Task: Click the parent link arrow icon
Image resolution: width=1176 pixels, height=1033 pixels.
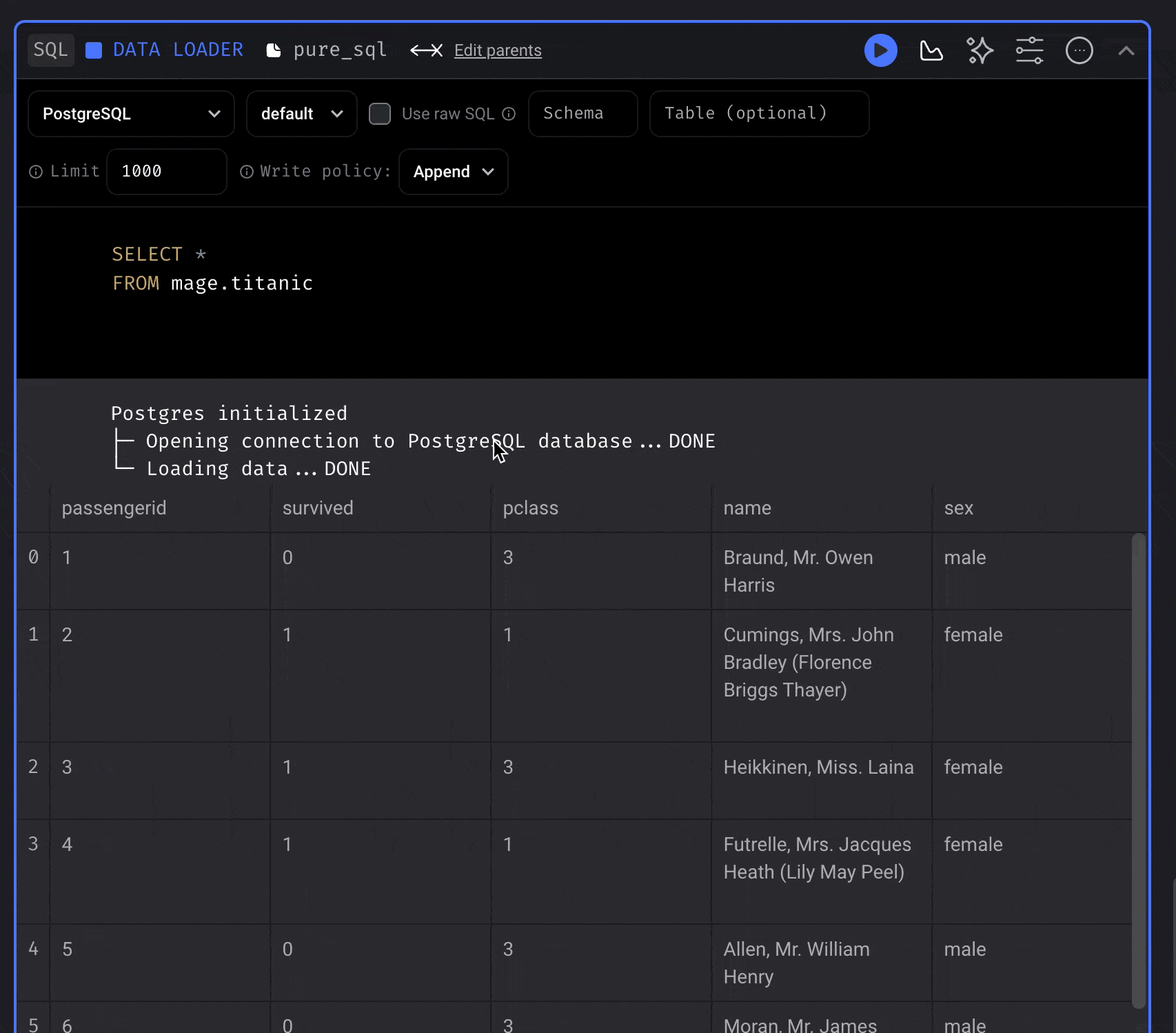Action: click(x=426, y=50)
